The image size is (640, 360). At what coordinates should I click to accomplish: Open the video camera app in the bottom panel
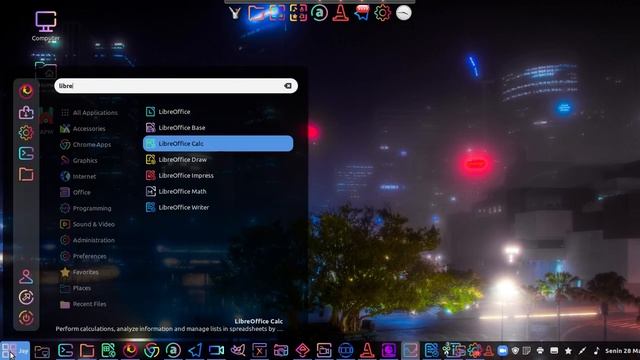216,350
